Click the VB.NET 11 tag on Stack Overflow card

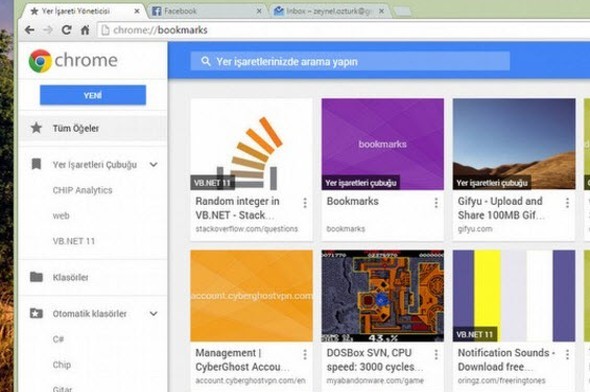213,183
